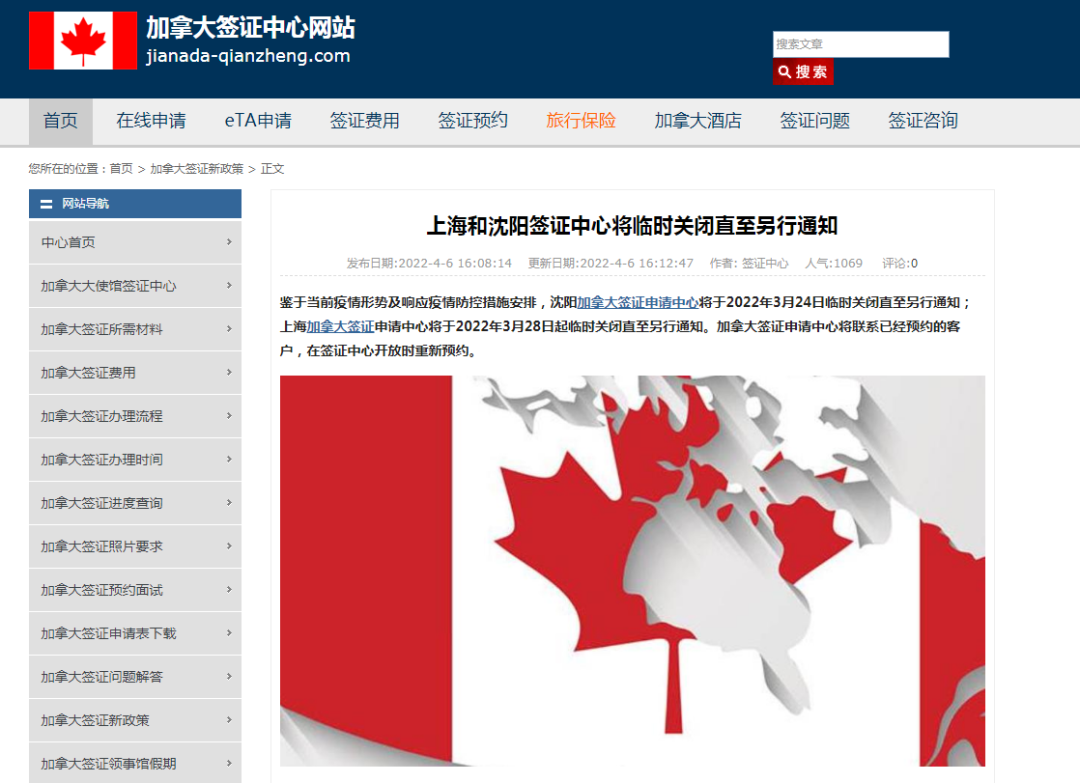Open the 签证预约 menu item
1080x783 pixels.
(x=472, y=120)
